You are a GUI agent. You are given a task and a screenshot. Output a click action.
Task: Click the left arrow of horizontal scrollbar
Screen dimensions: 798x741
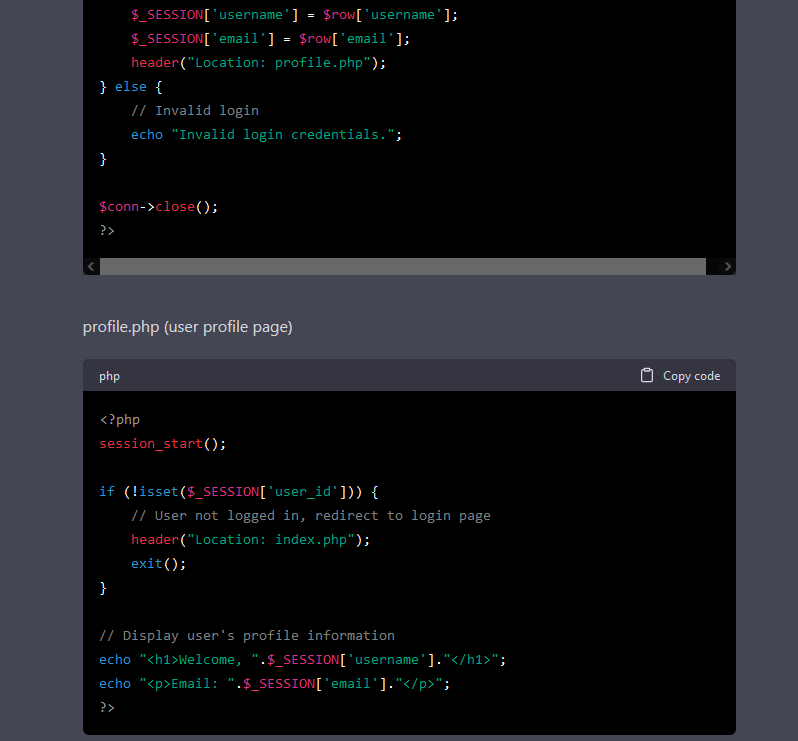point(91,266)
